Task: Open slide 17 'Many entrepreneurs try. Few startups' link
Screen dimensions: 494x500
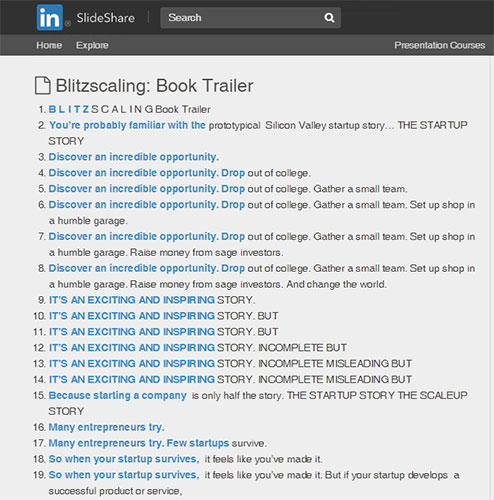Action: [139, 443]
